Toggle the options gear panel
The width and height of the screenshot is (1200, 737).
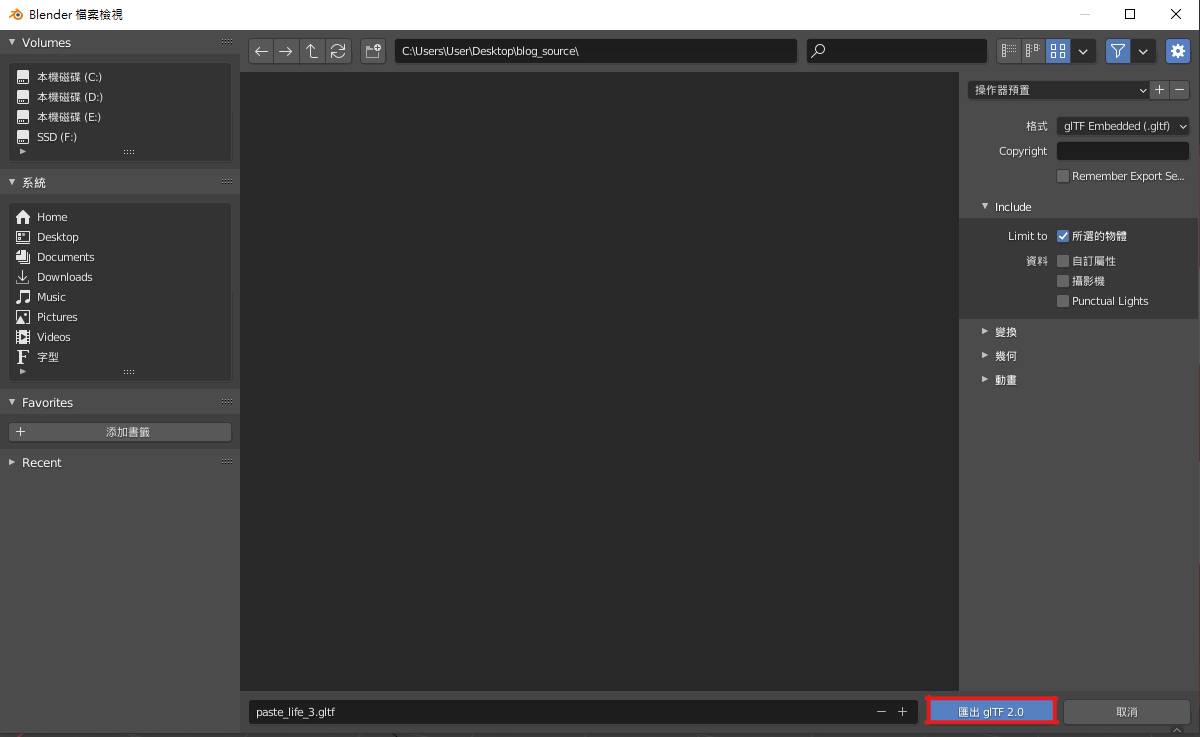1178,51
